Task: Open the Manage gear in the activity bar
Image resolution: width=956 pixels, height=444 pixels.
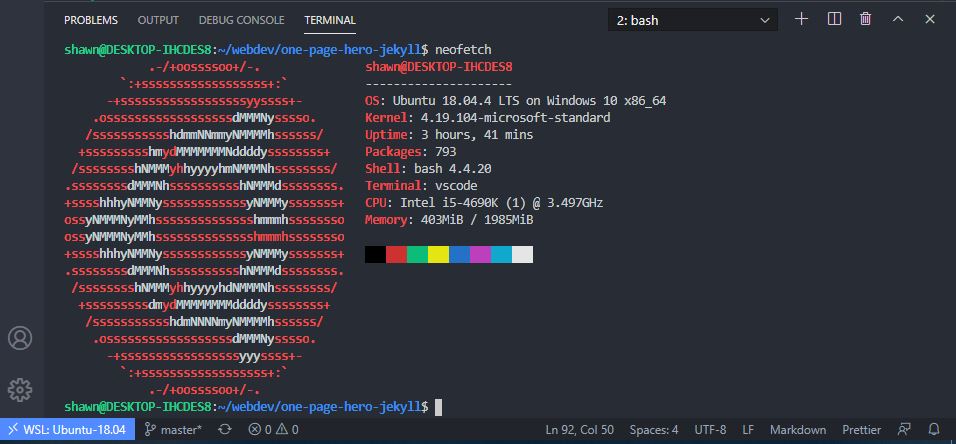Action: 19,389
